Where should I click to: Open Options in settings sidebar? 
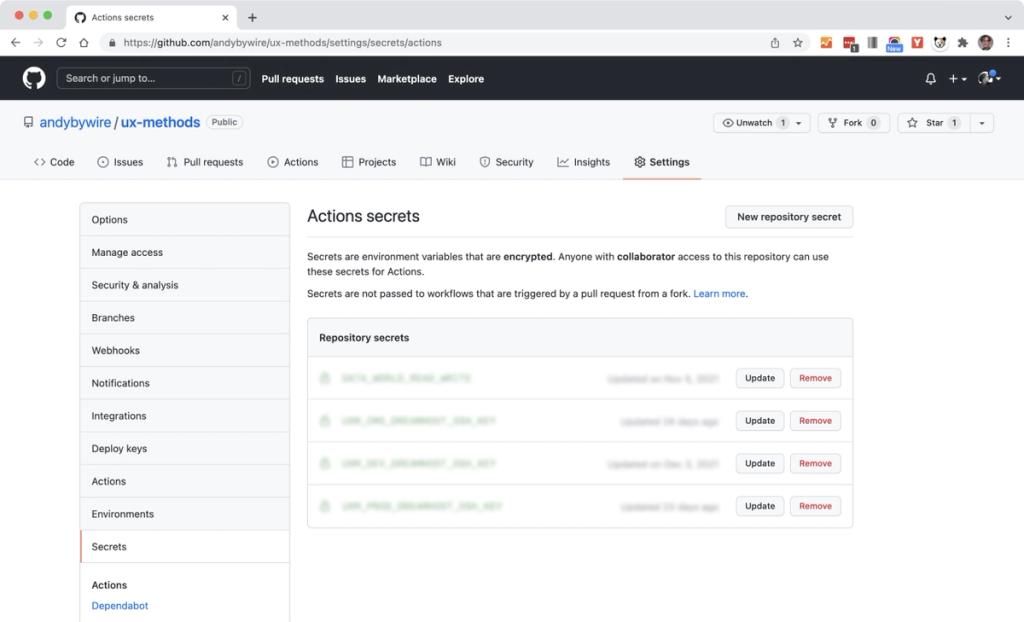(x=185, y=220)
